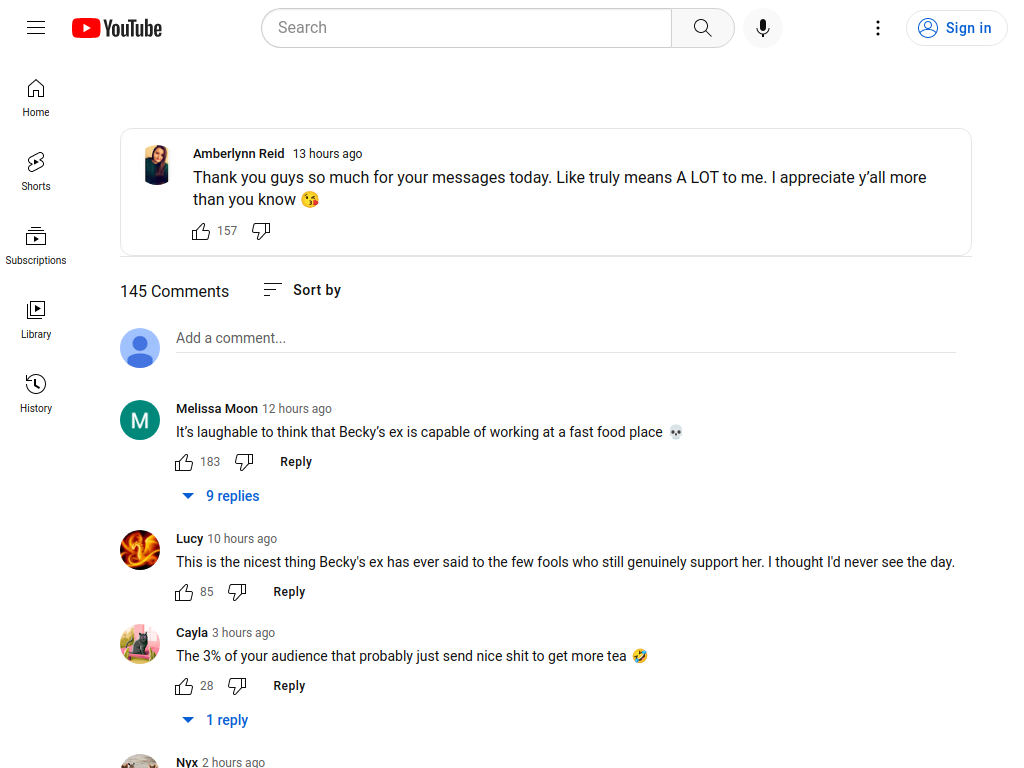Open the Sort by dropdown
This screenshot has width=1024, height=768.
tap(302, 290)
